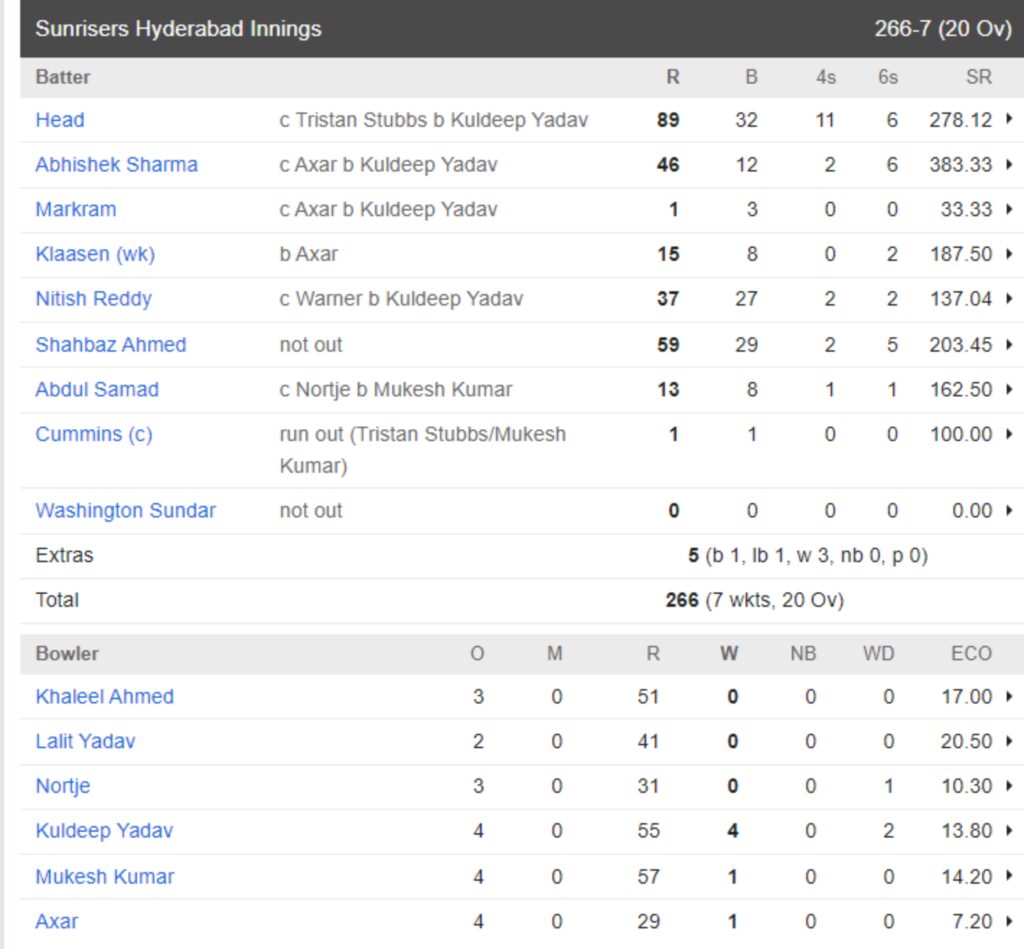Click the 'b Axar' dismissal text
Image resolution: width=1024 pixels, height=949 pixels.
[308, 254]
